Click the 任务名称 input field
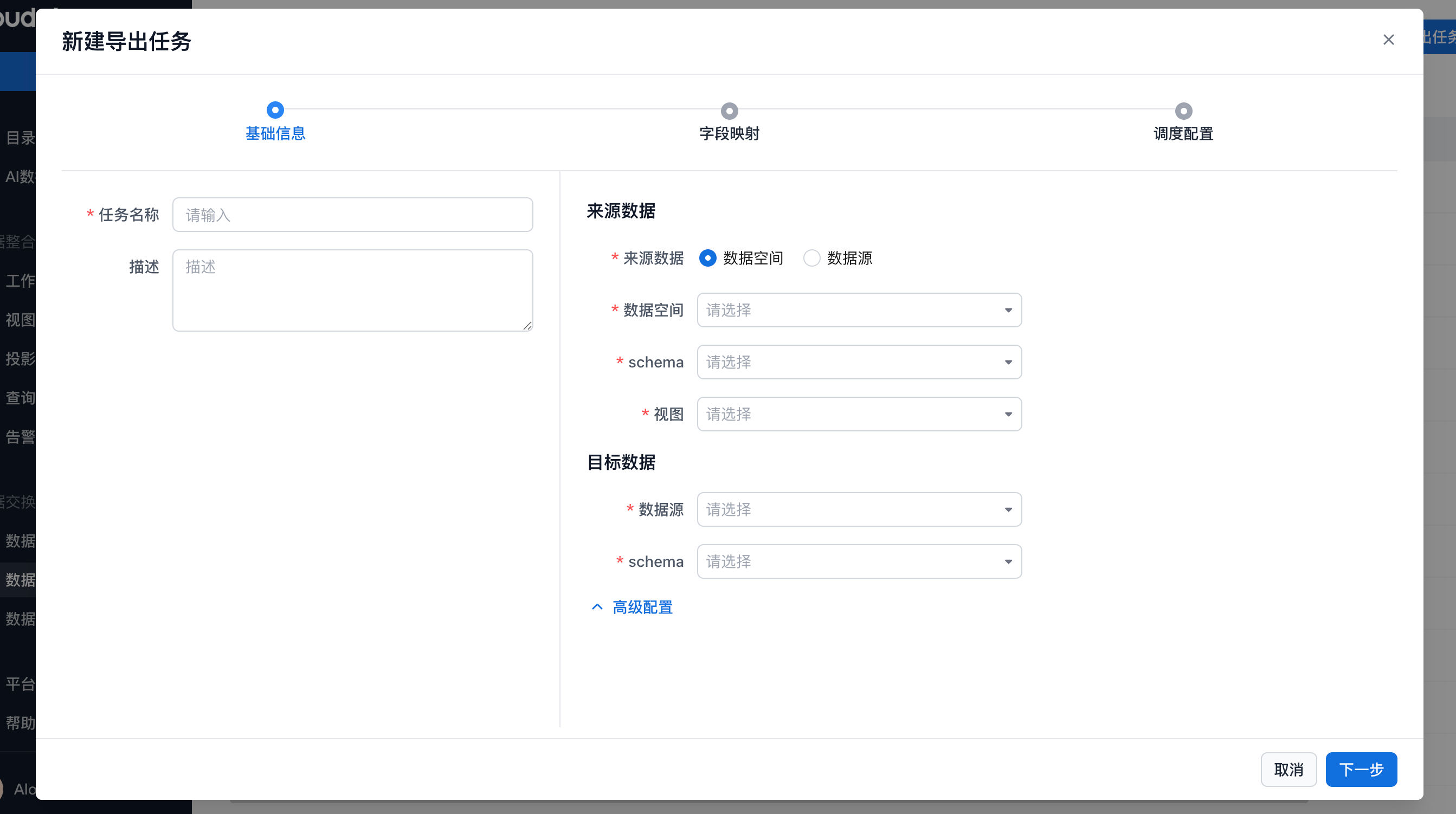Screen dimensions: 1456x814 352,215
